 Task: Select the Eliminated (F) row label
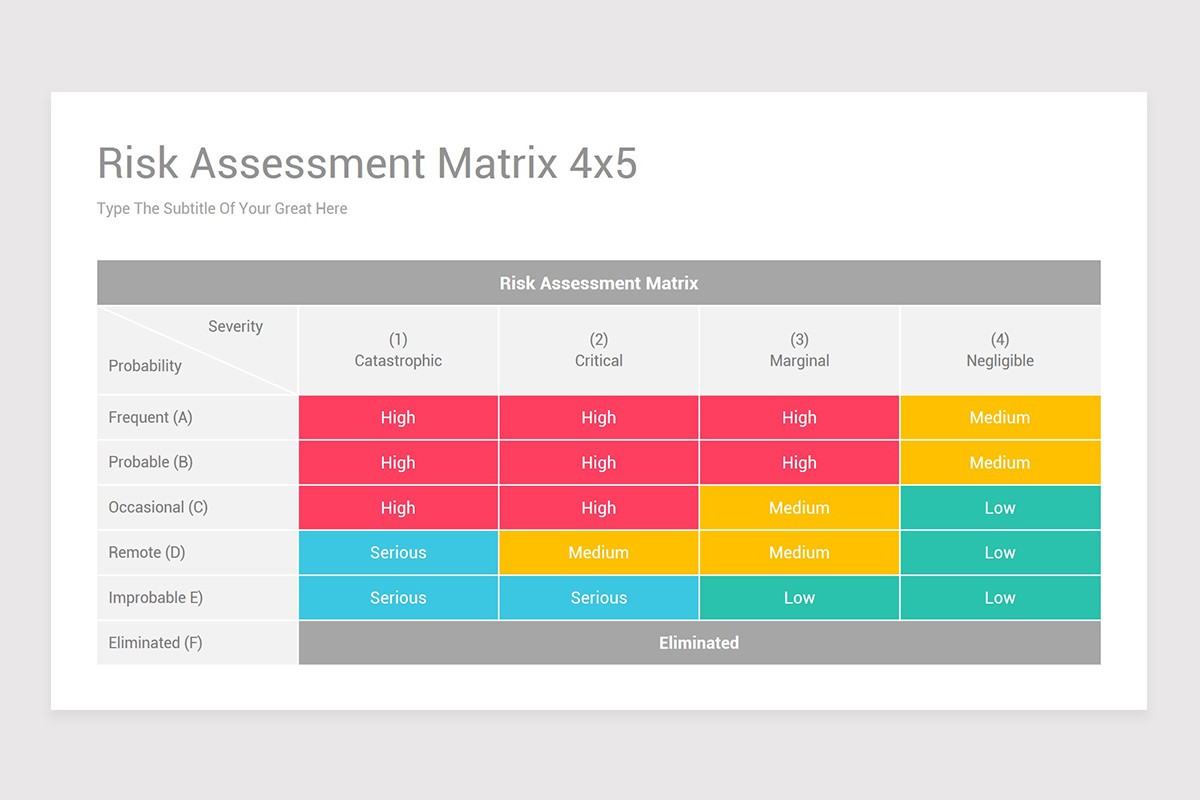click(155, 642)
